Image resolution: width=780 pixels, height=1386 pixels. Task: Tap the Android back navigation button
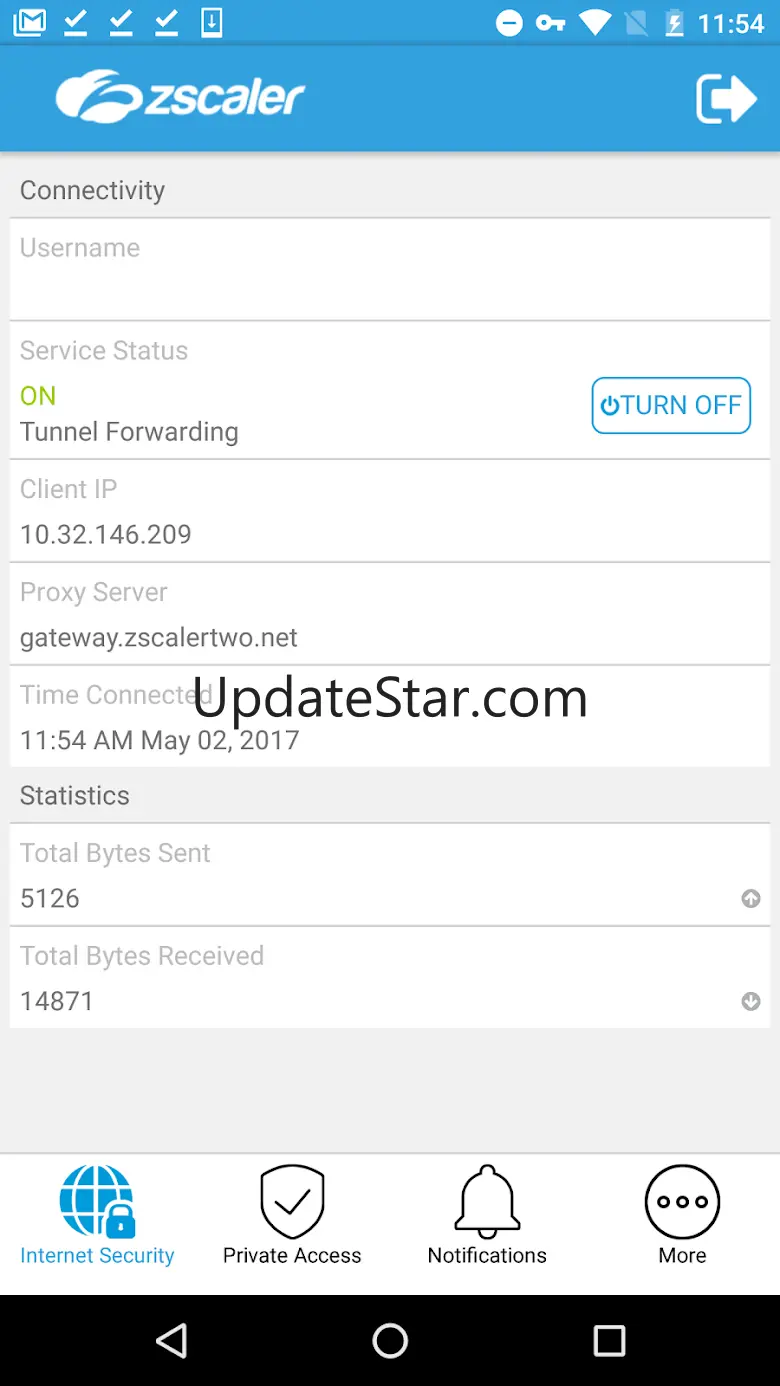(x=172, y=1341)
